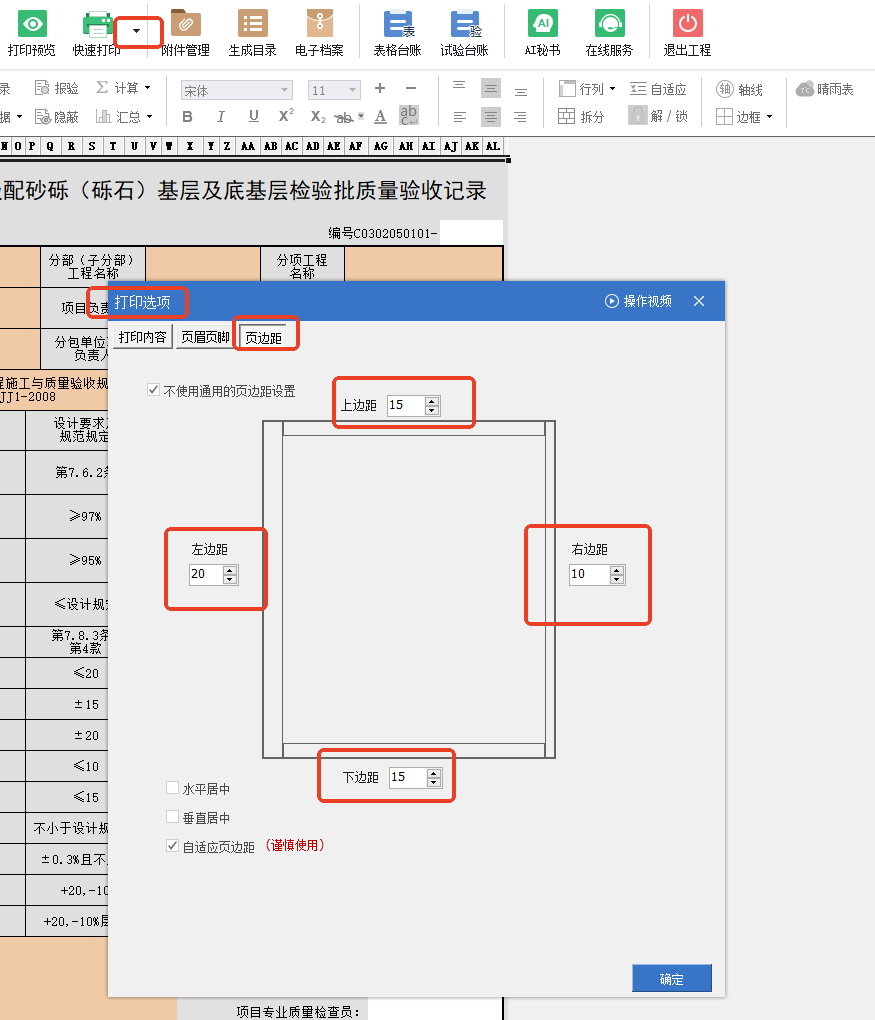Expand the 快速打印 dropdown arrow

coord(137,33)
